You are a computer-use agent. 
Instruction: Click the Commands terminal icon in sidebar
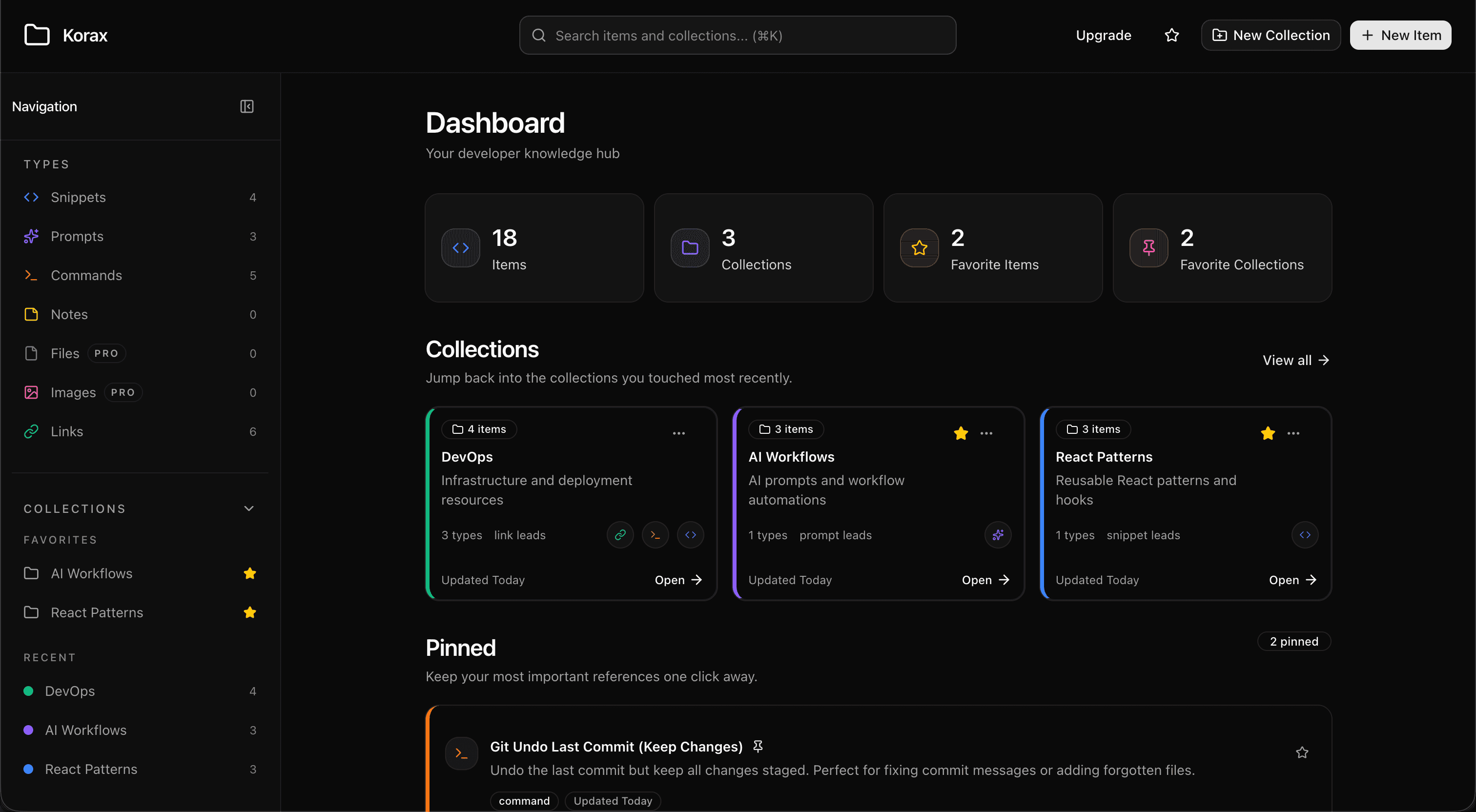pos(31,275)
